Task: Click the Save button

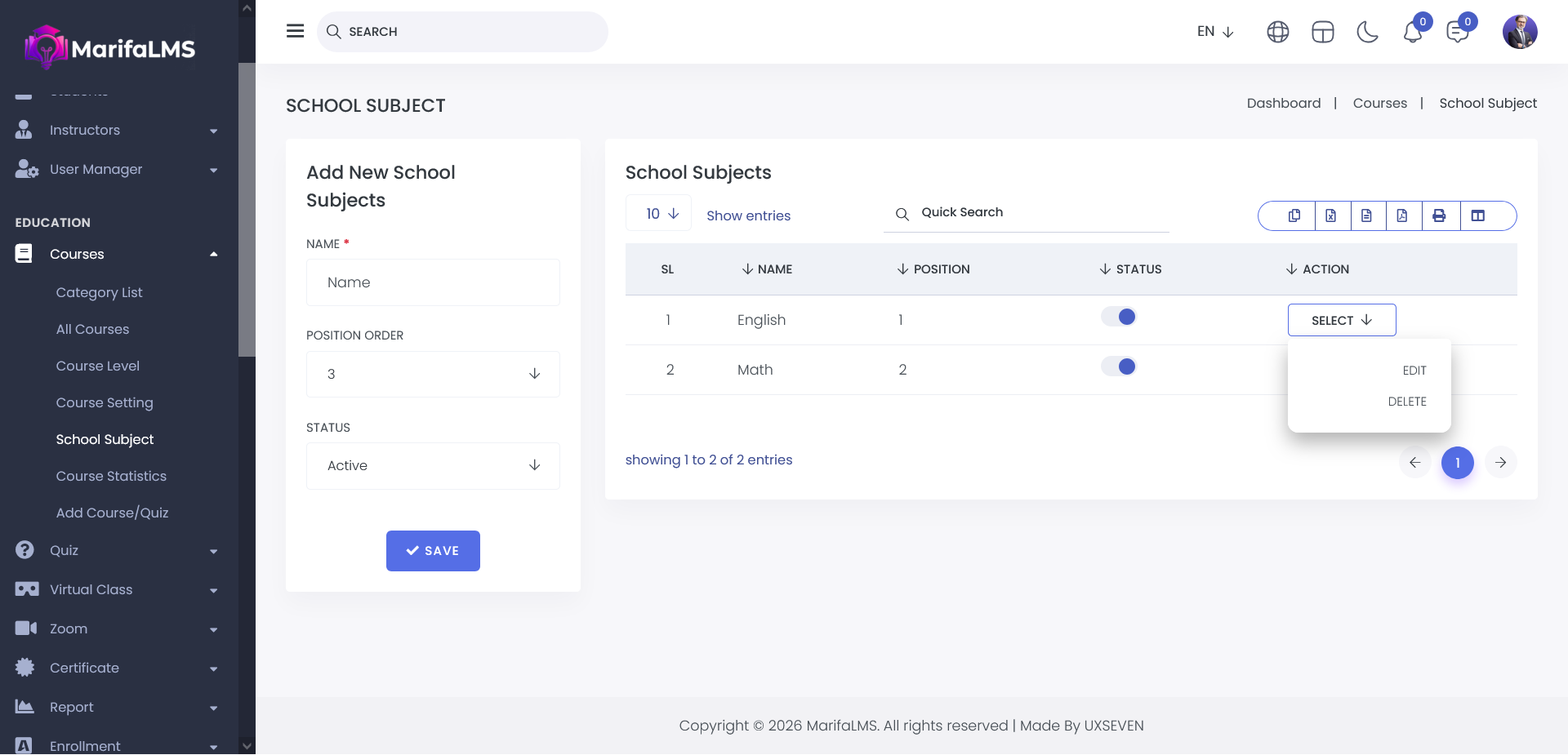Action: [x=433, y=551]
